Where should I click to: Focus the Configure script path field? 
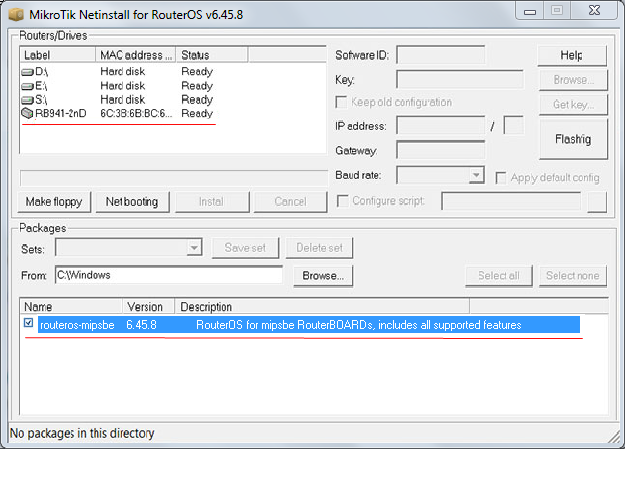click(511, 201)
